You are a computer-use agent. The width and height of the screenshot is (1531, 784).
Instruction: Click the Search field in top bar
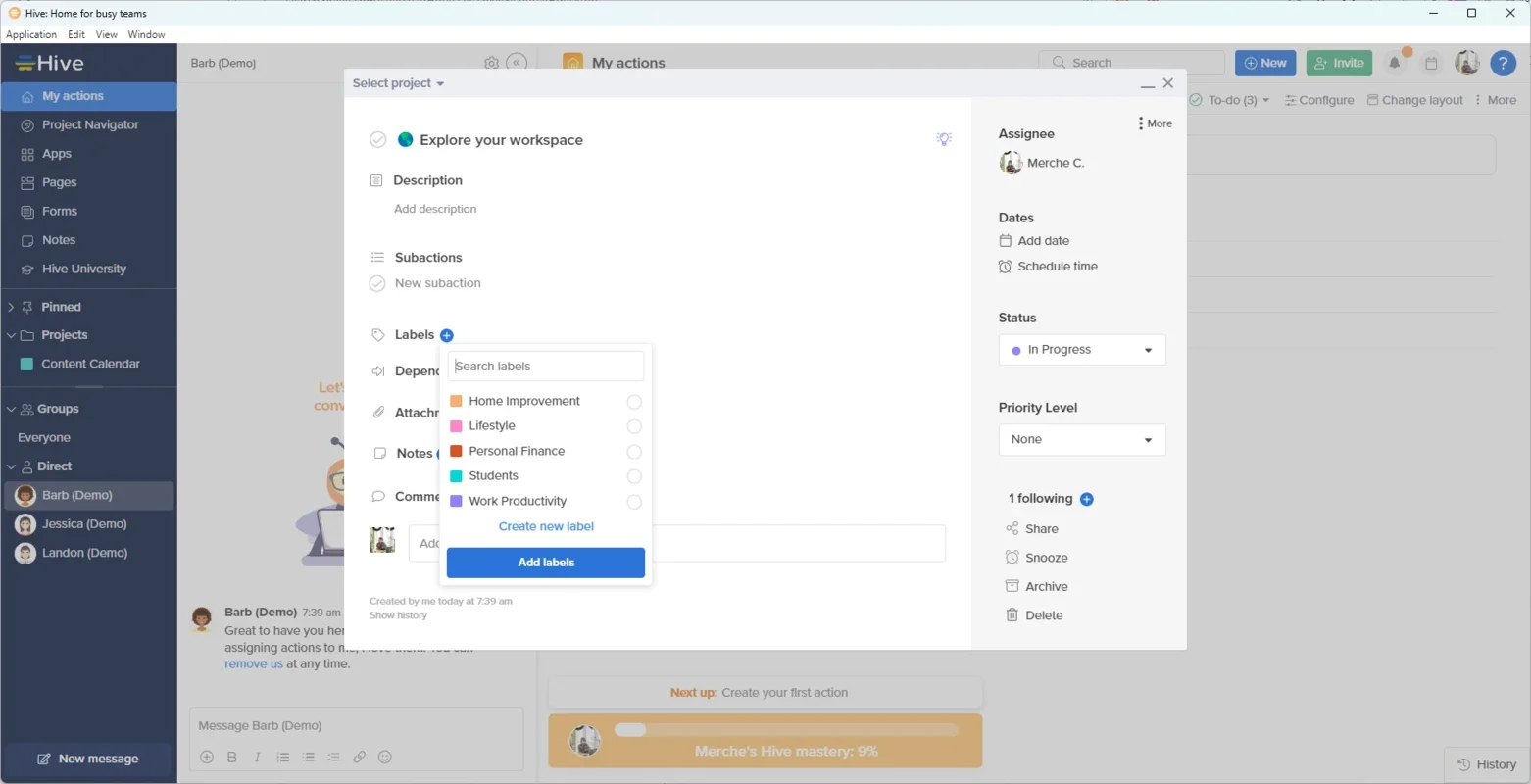(x=1132, y=63)
